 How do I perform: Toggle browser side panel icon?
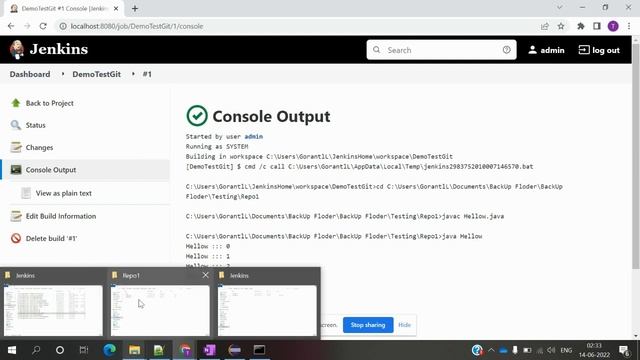597,26
